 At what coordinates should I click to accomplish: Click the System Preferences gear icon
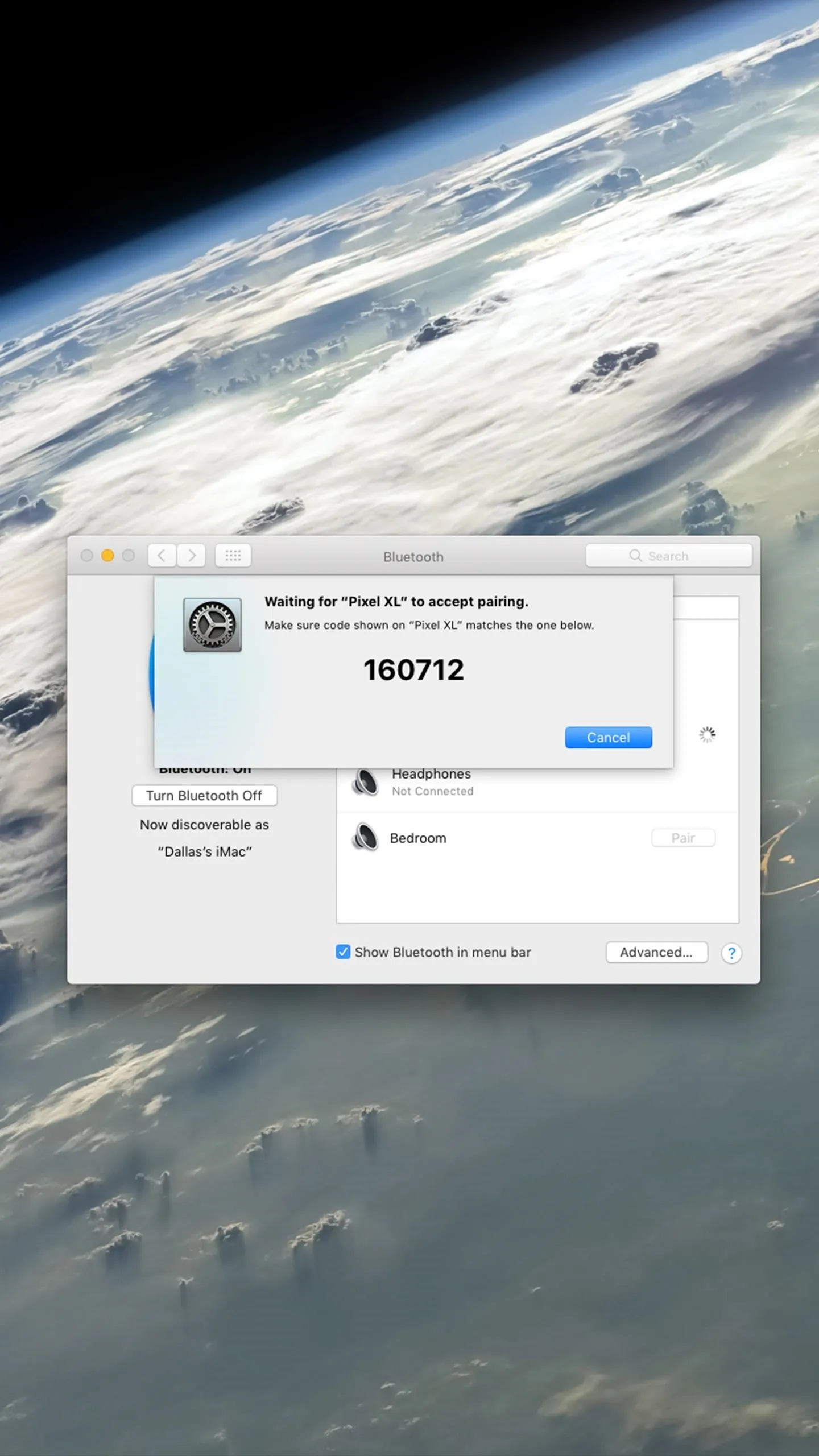(x=212, y=624)
